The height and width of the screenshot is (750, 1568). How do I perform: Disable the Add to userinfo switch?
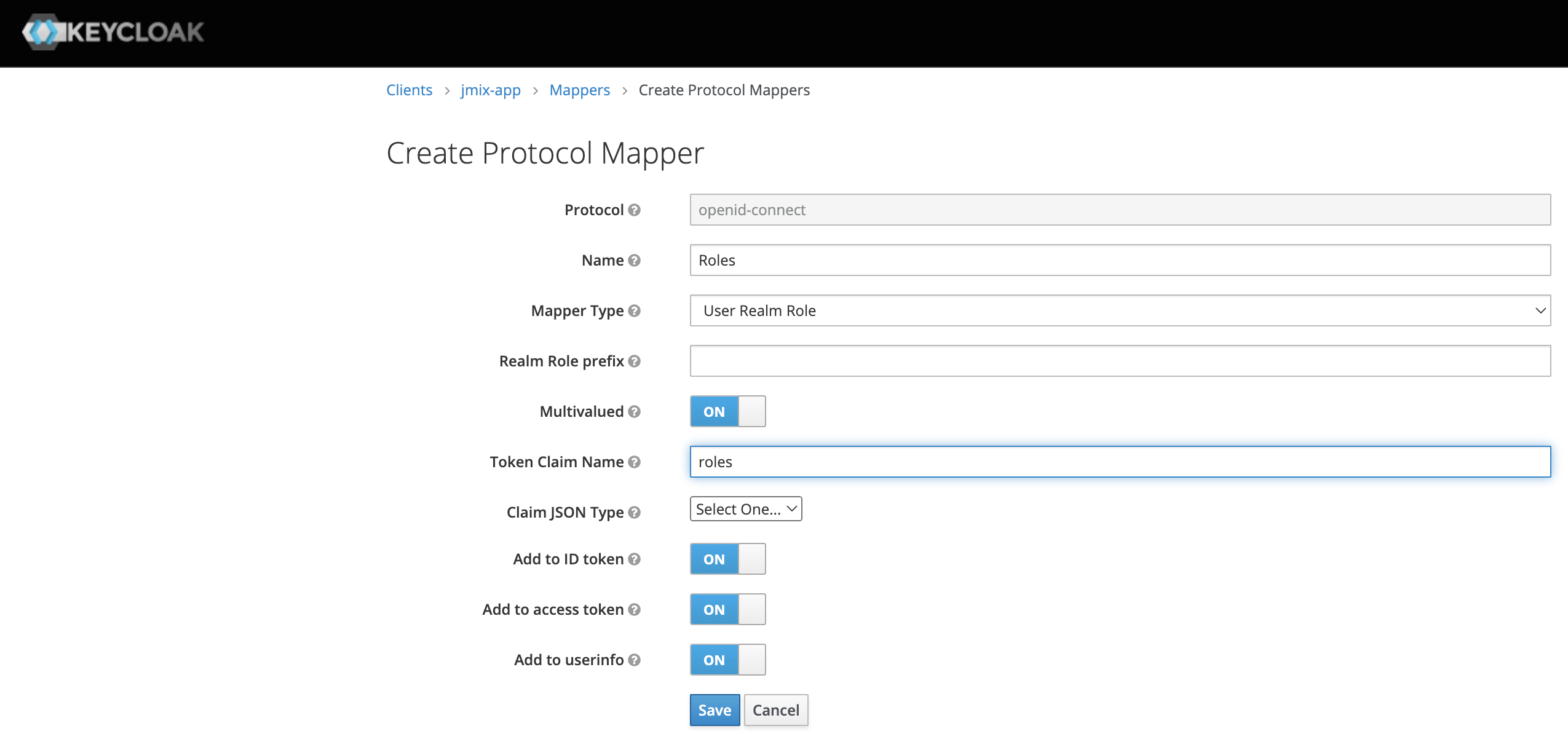click(727, 660)
